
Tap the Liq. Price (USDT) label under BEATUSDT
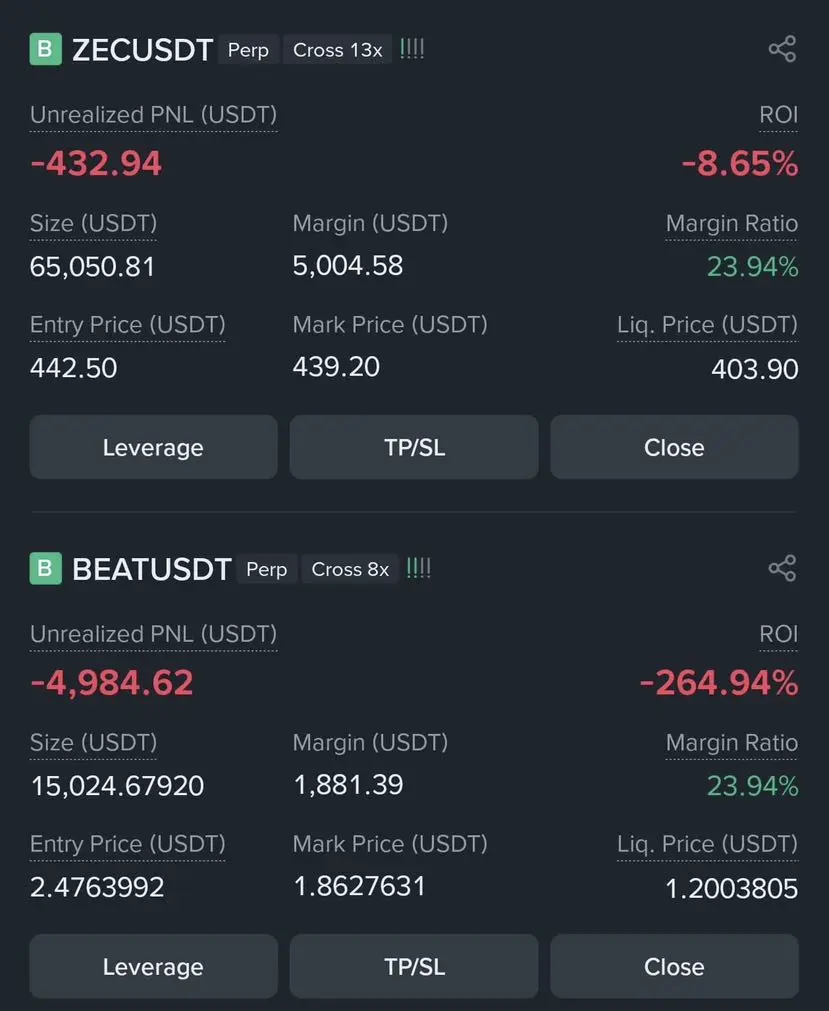coord(707,844)
